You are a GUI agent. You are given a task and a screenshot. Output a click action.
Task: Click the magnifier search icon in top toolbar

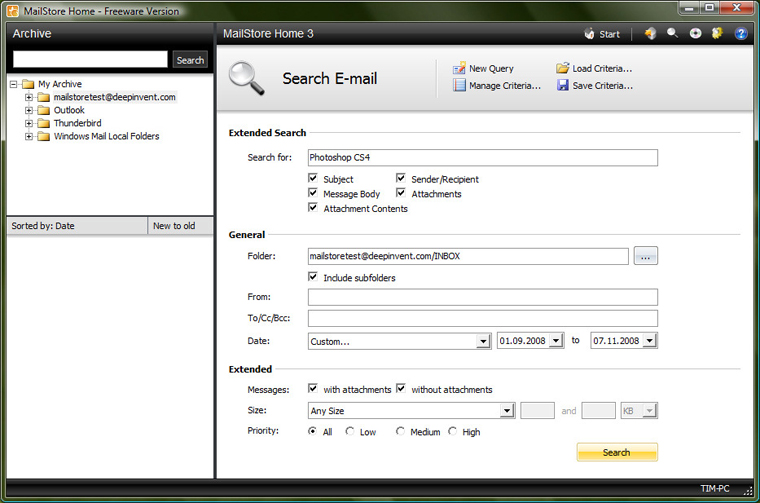pyautogui.click(x=672, y=33)
